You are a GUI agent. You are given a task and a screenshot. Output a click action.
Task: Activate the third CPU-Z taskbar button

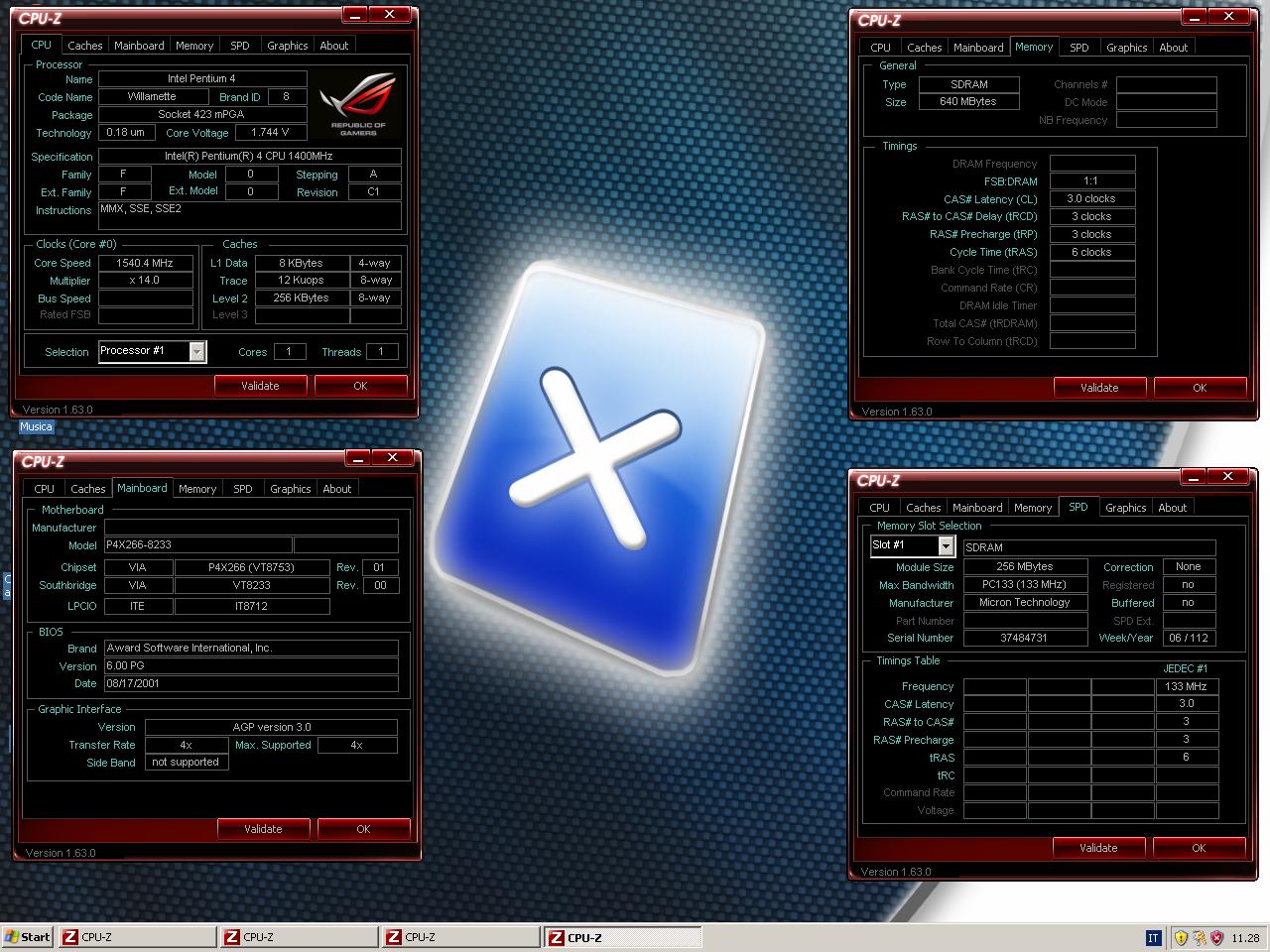tap(461, 937)
